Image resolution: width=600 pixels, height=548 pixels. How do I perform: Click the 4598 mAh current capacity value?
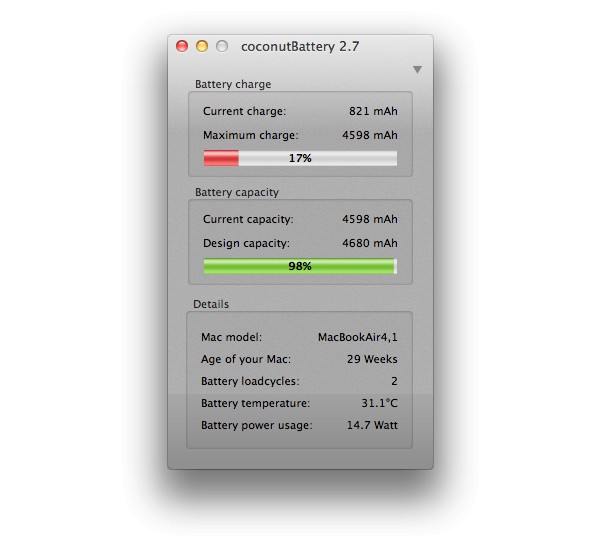click(370, 219)
